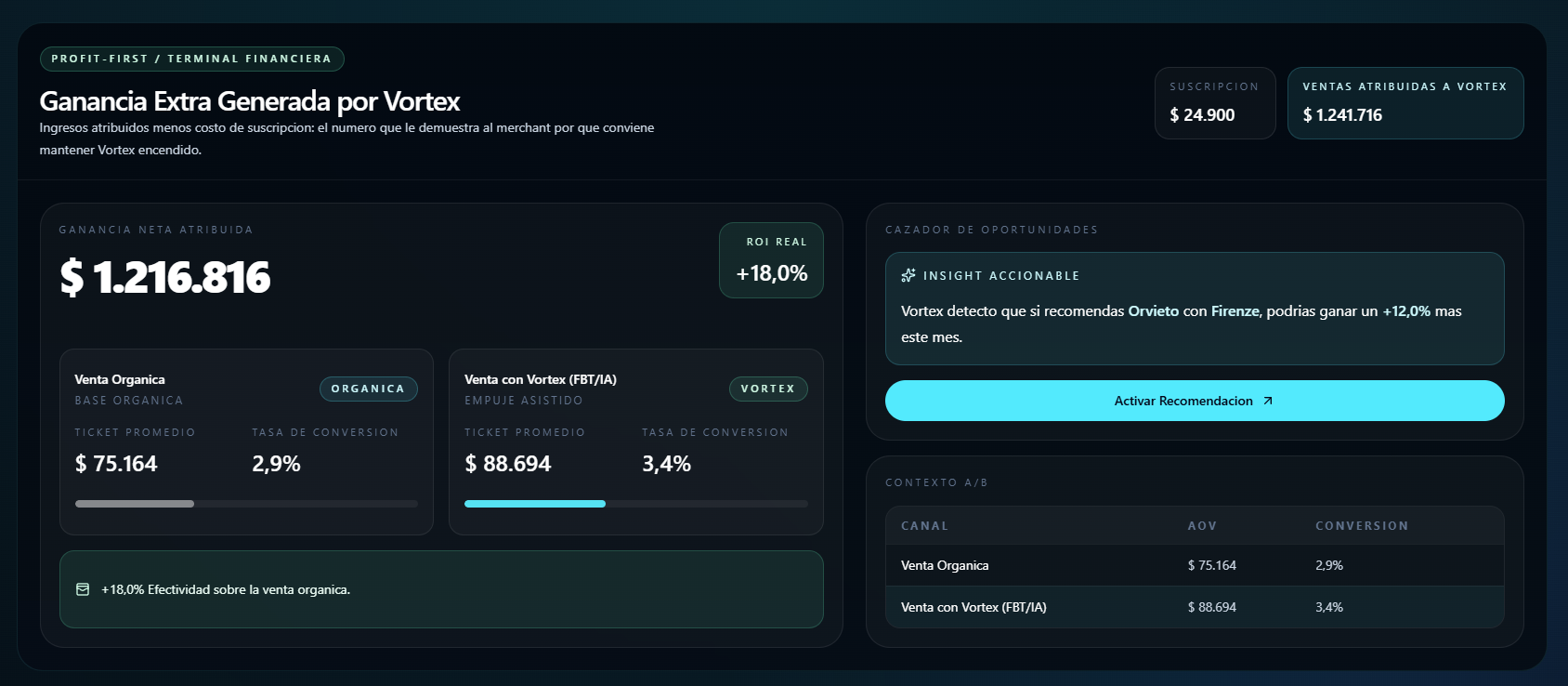
Task: Click the Cazador de Oportunidades label
Action: (x=991, y=230)
